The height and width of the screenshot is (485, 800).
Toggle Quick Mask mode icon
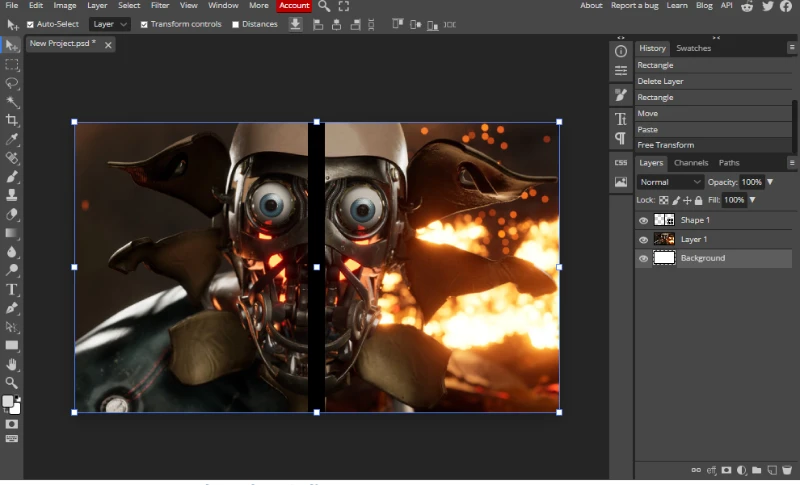[x=11, y=424]
